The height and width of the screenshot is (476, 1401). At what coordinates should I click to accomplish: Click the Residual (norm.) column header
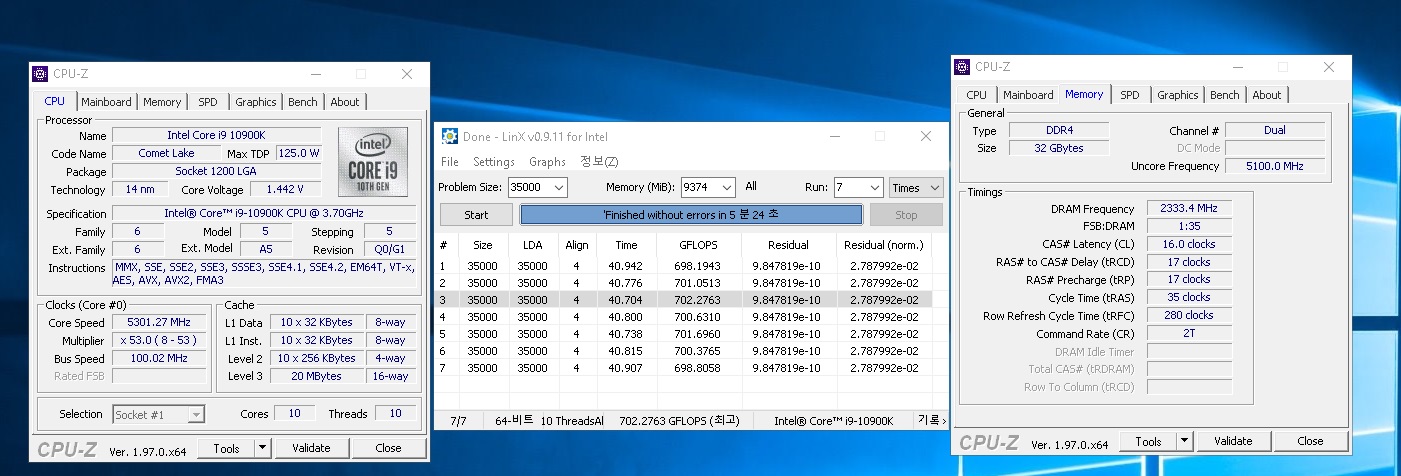click(884, 245)
